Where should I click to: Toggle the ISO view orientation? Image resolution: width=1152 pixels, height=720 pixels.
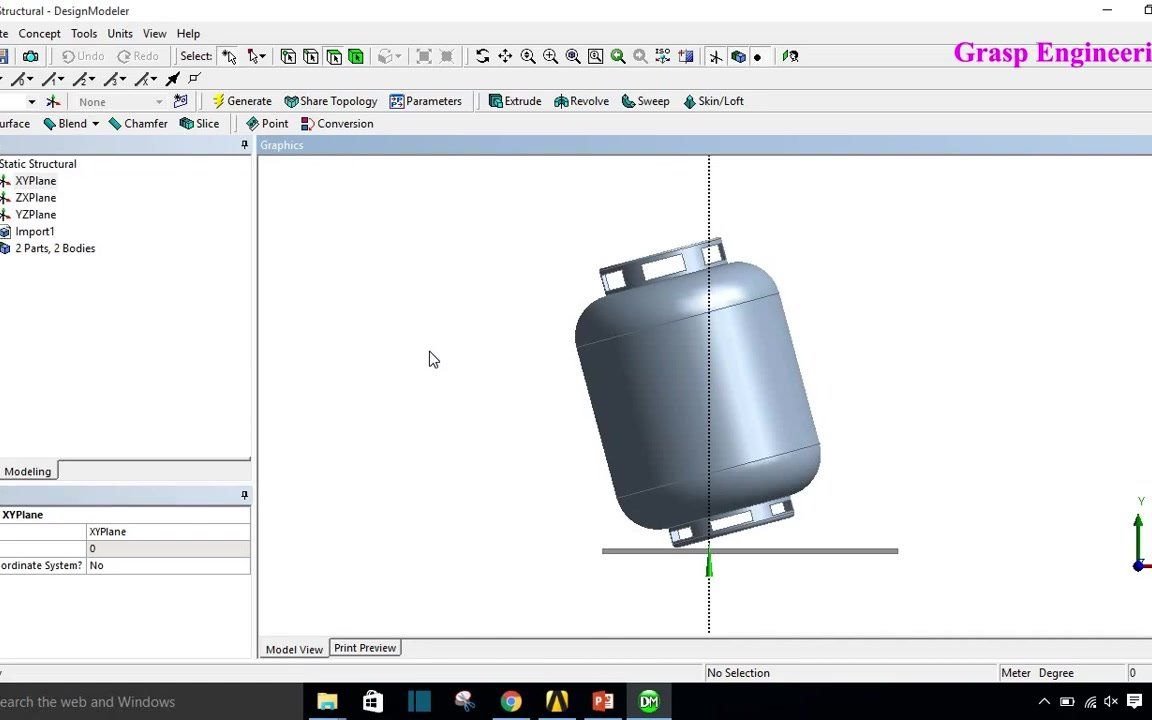(662, 57)
